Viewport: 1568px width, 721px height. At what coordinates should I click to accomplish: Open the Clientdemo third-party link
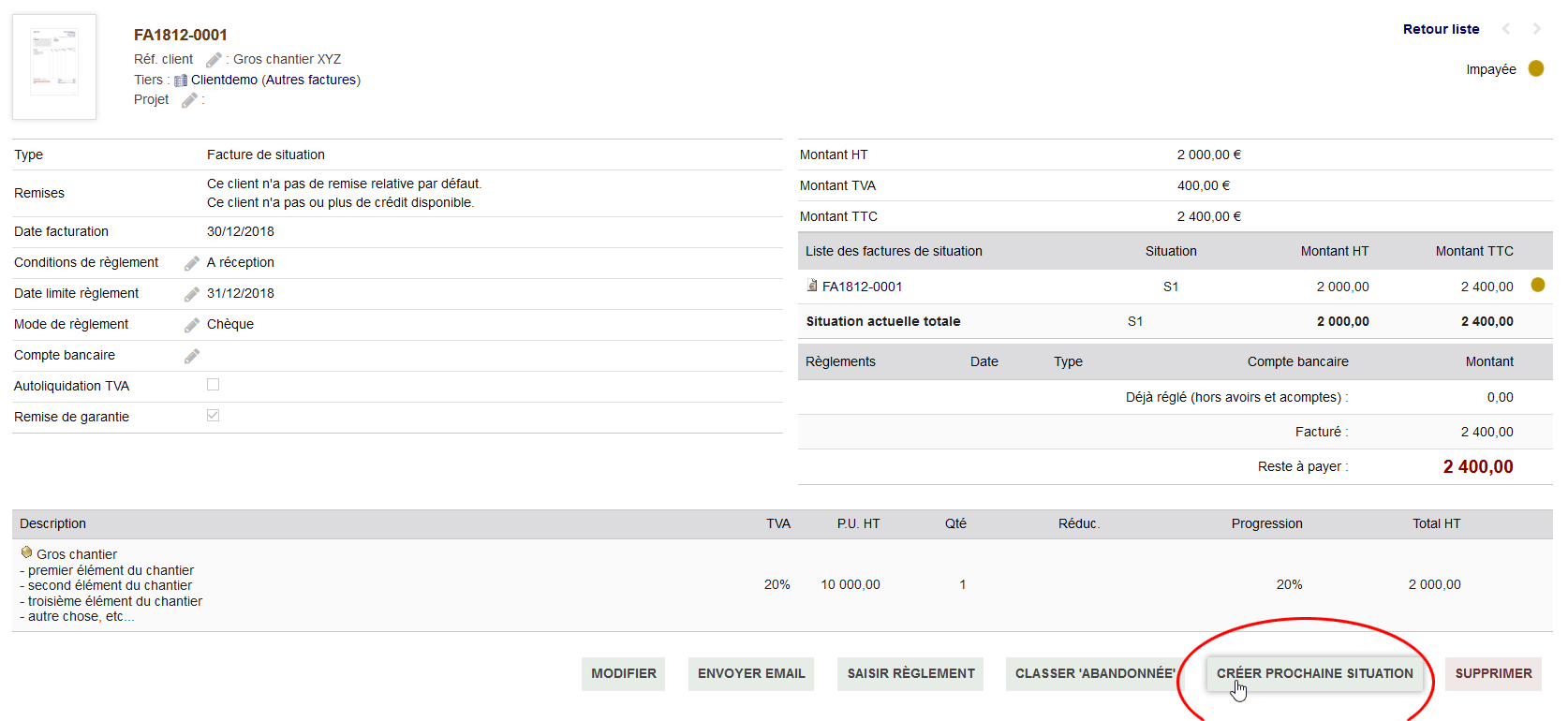224,80
